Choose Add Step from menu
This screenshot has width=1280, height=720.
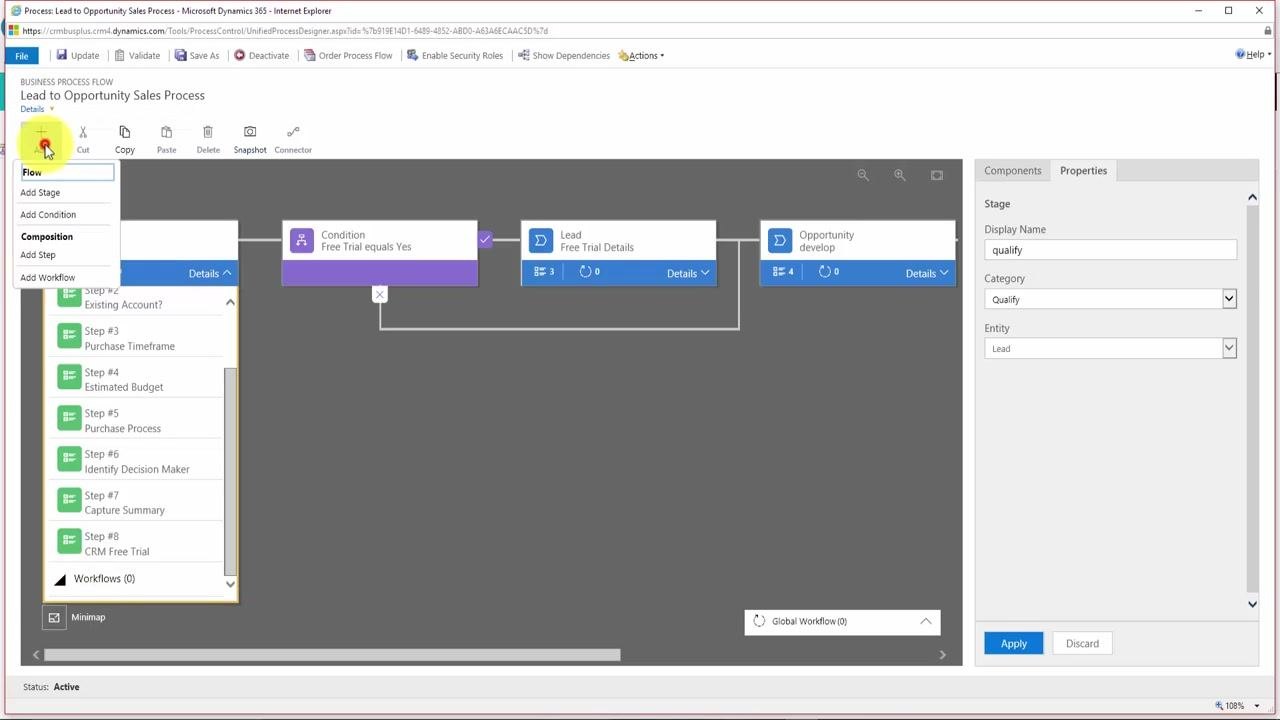coord(38,254)
